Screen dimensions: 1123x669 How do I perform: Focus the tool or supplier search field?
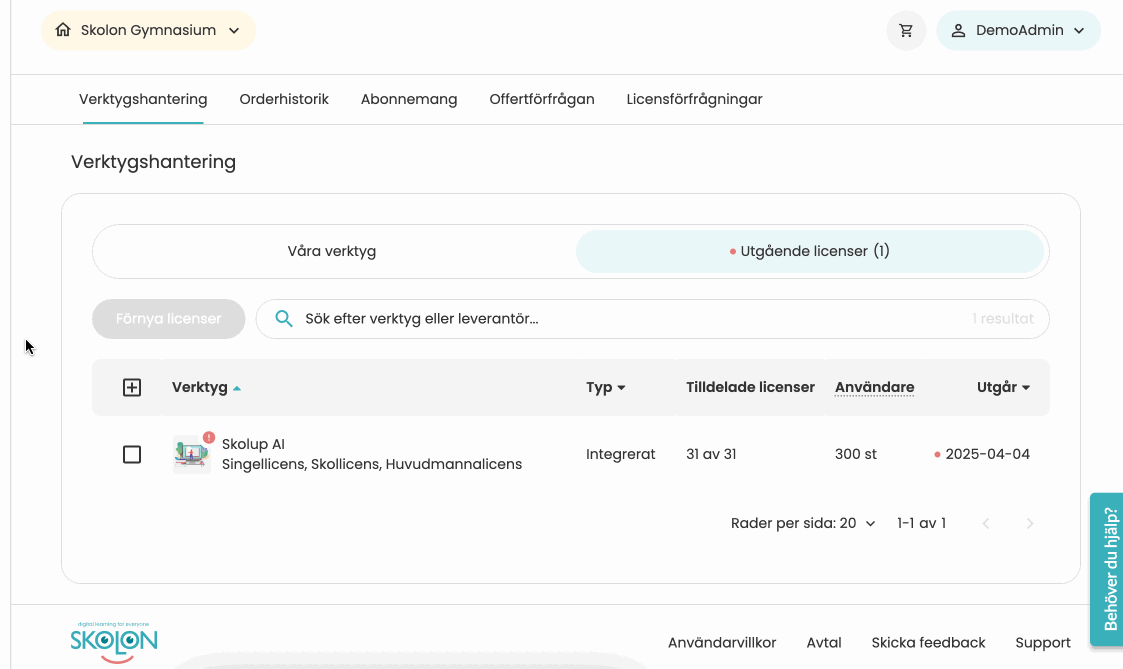tap(652, 319)
